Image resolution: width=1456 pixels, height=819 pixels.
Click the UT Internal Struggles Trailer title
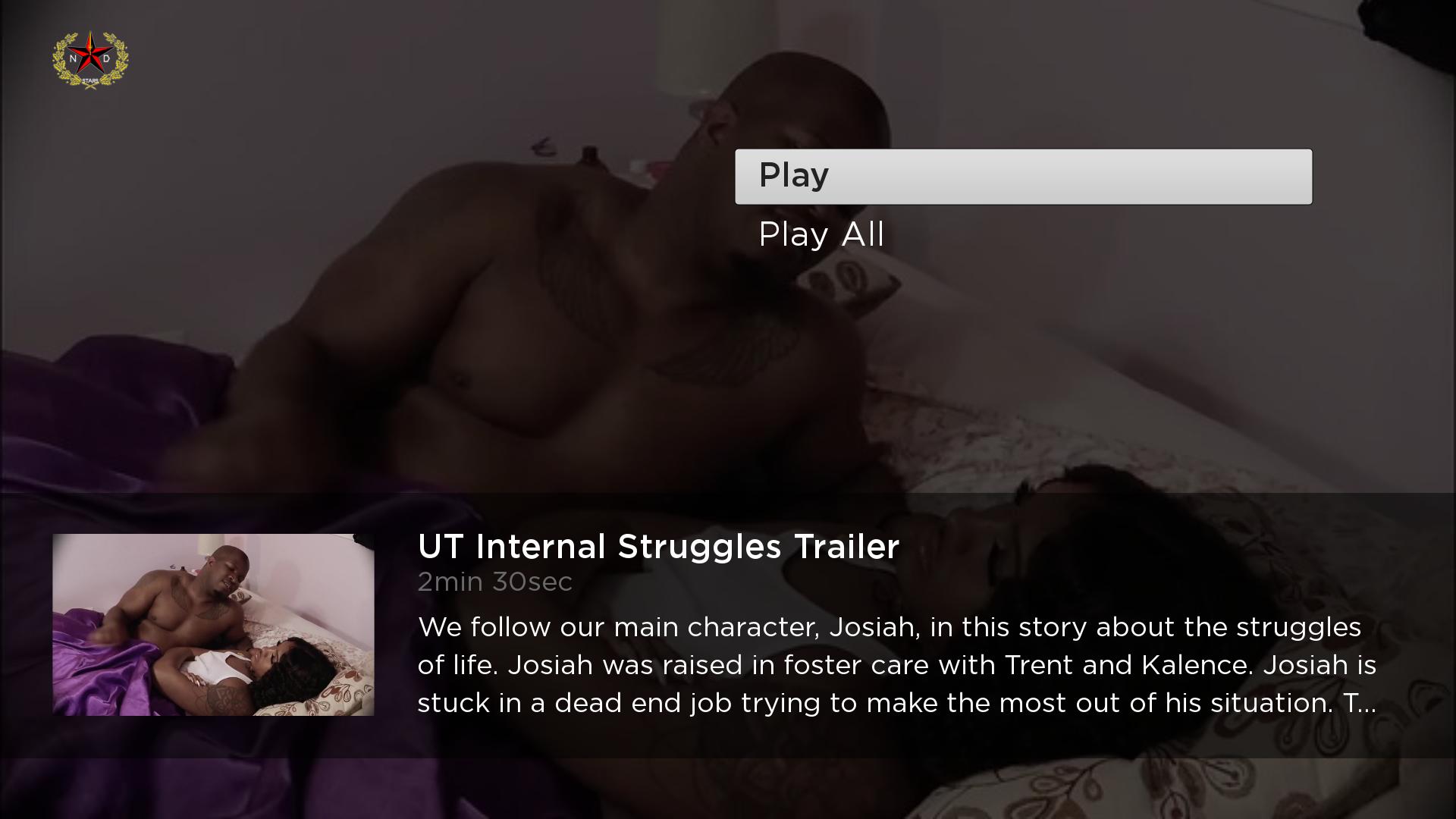pyautogui.click(x=658, y=547)
